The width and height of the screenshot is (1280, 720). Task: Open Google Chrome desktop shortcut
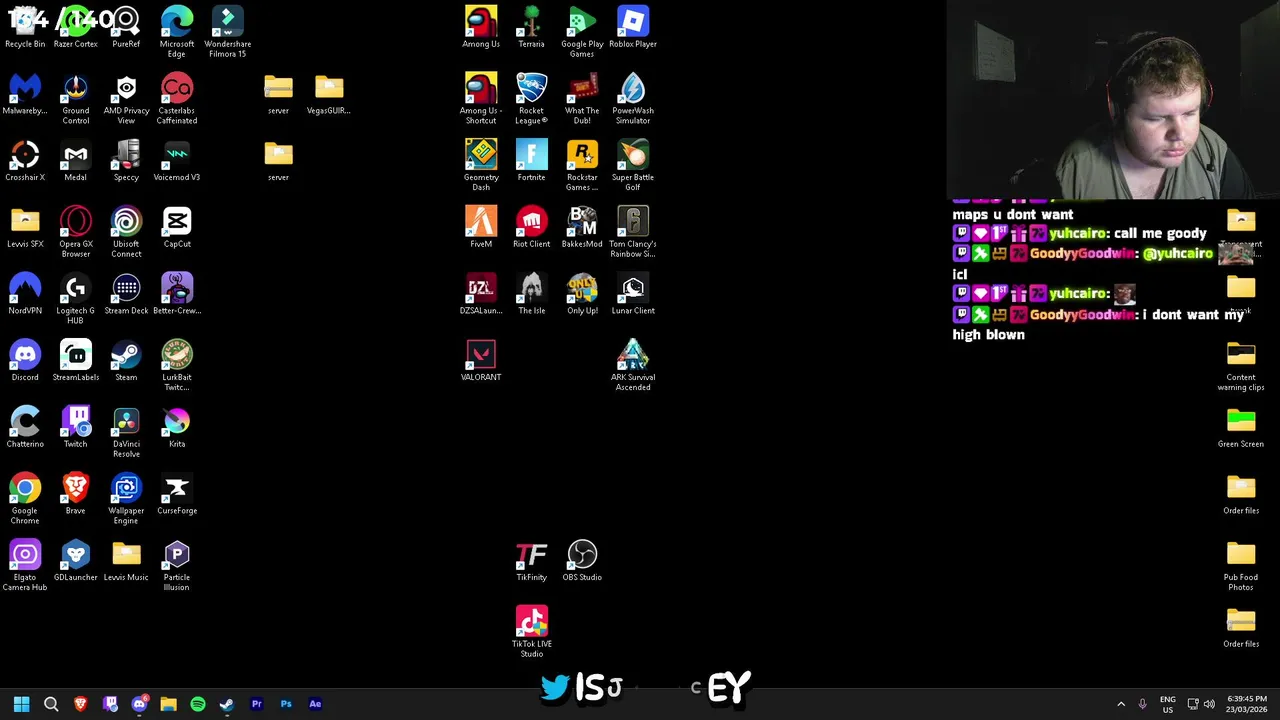click(25, 499)
